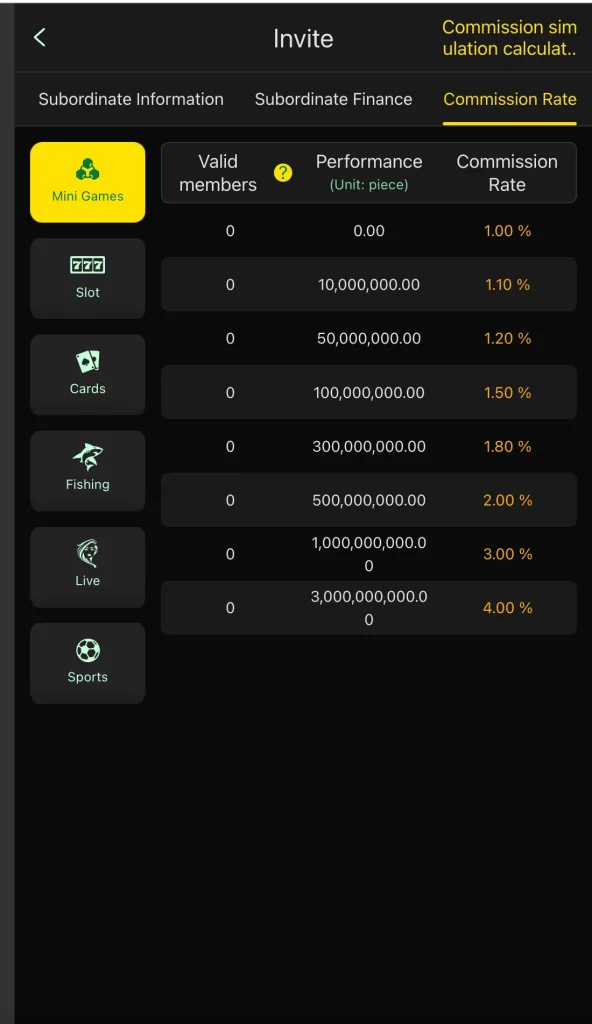Open the Subordinate Finance tab

click(333, 99)
